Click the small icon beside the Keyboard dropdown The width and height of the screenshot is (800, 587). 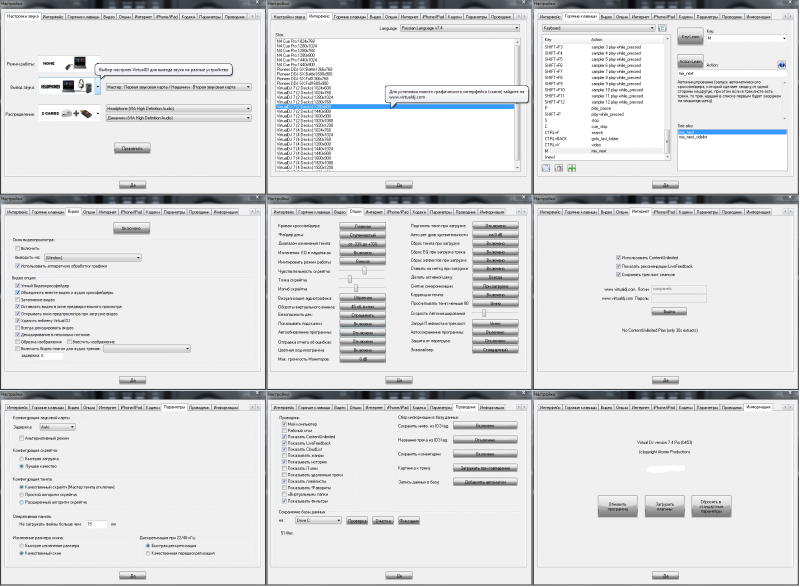(662, 28)
